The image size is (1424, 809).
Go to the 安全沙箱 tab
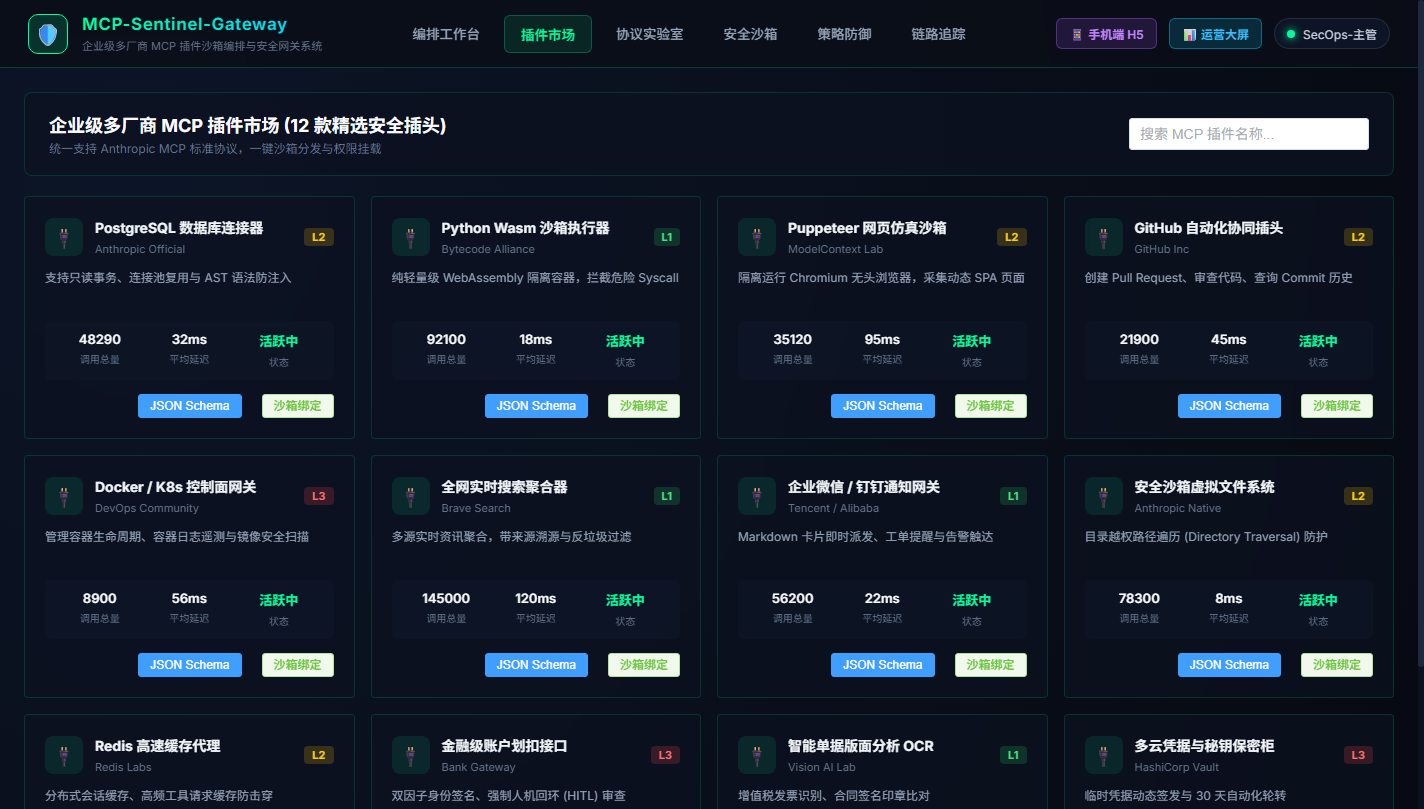(x=750, y=34)
